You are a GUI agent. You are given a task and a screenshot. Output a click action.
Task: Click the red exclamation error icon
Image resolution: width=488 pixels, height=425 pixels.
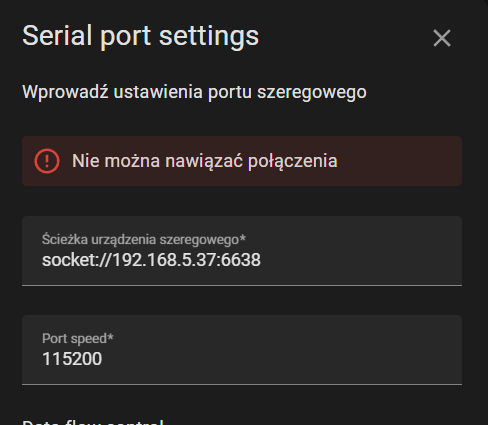(x=47, y=161)
